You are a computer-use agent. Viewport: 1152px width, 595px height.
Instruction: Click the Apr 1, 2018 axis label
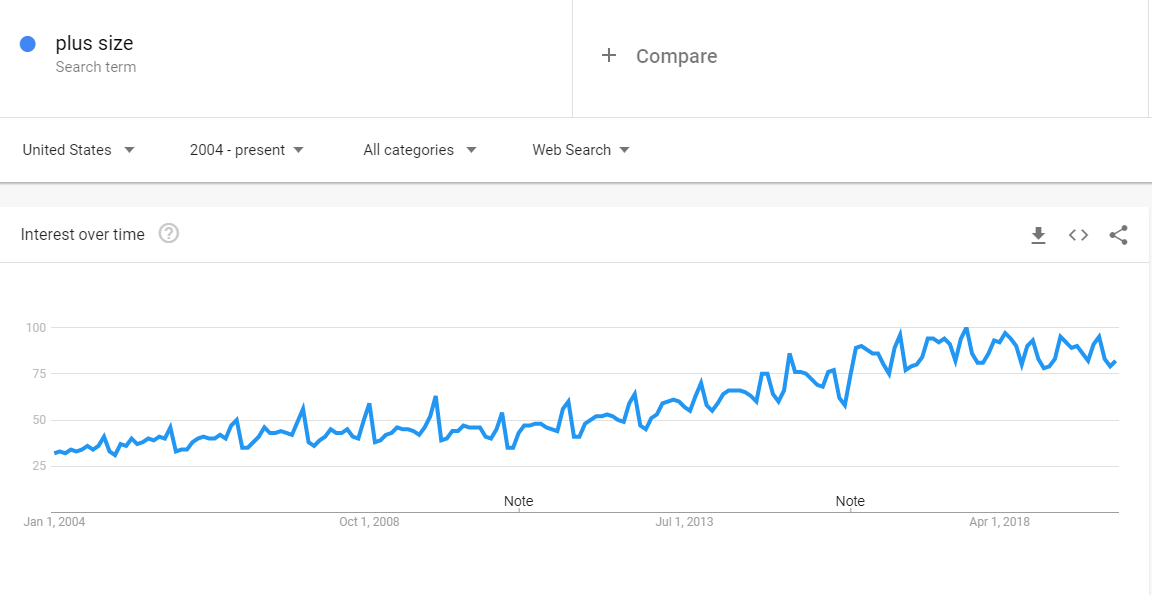click(999, 522)
